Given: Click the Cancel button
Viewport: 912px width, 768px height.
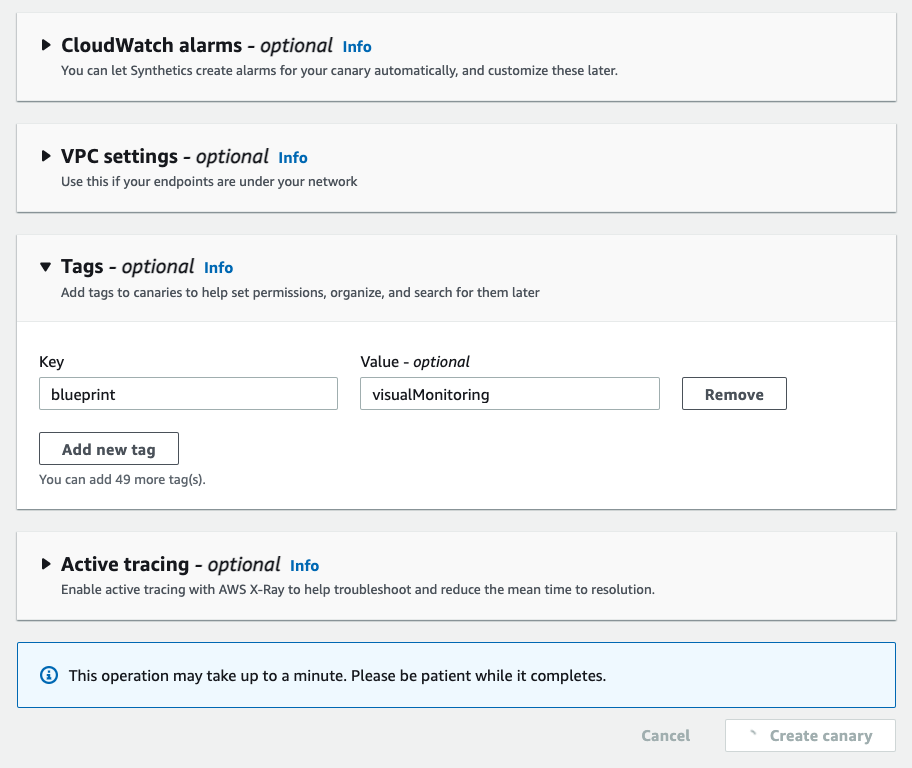Looking at the screenshot, I should [x=665, y=735].
